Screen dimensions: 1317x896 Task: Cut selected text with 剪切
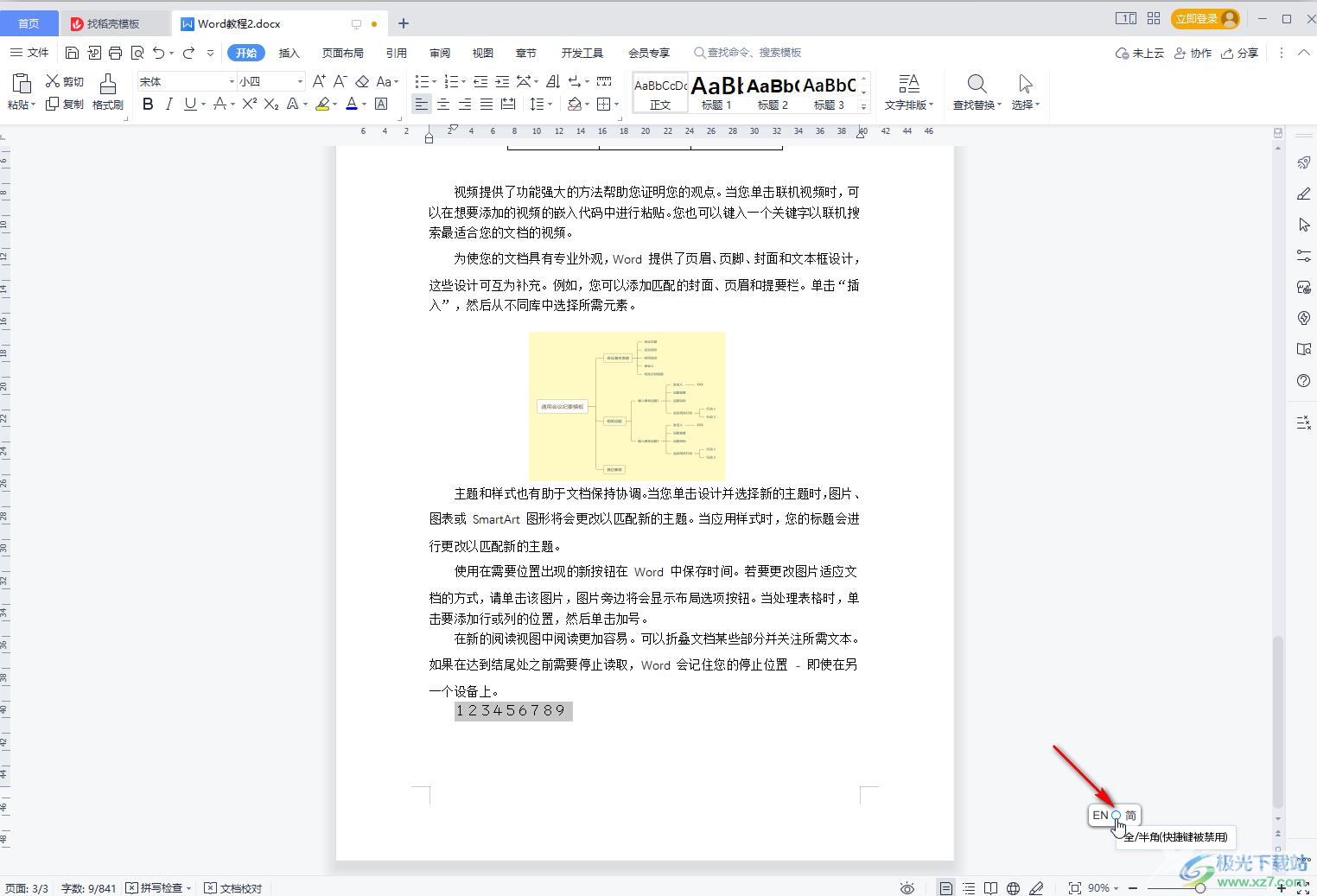(x=65, y=81)
